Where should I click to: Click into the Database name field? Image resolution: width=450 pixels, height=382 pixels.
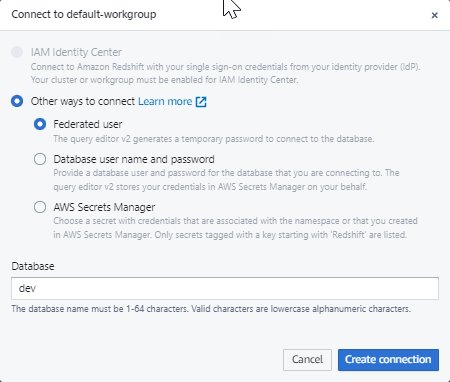pos(225,288)
